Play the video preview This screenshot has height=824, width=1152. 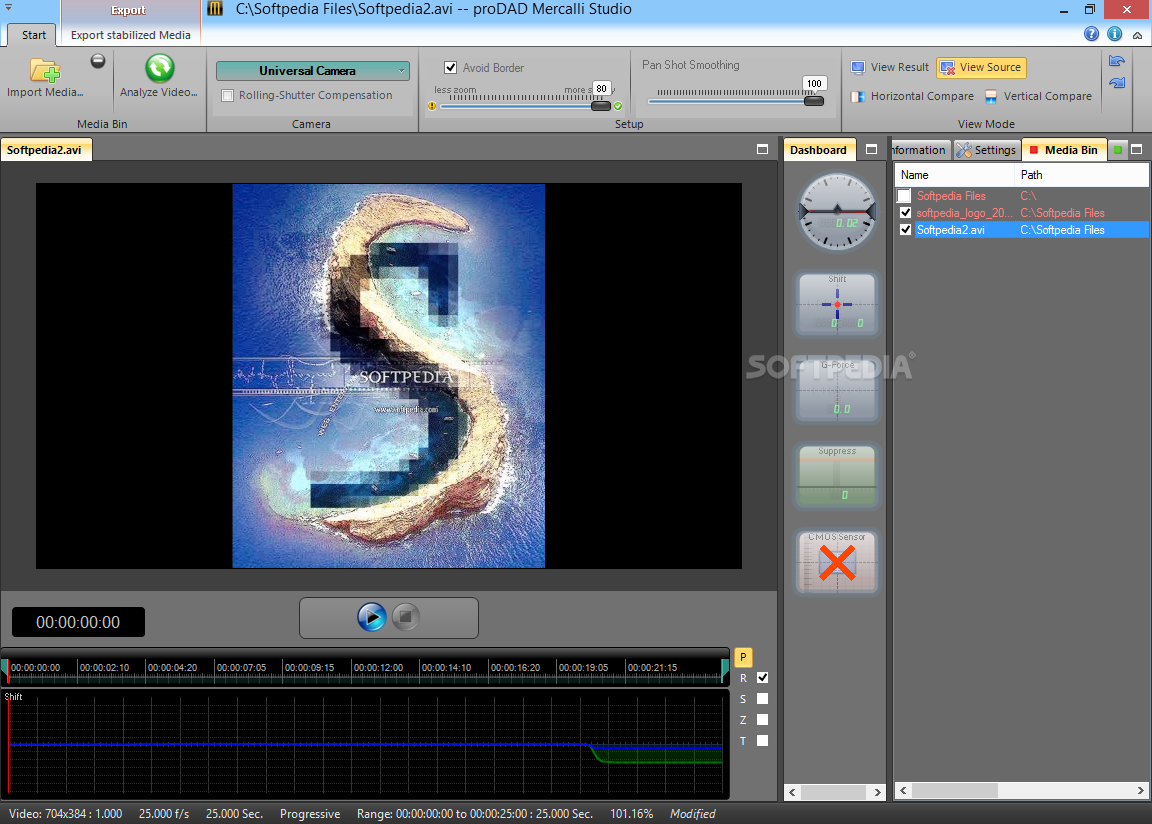[372, 617]
